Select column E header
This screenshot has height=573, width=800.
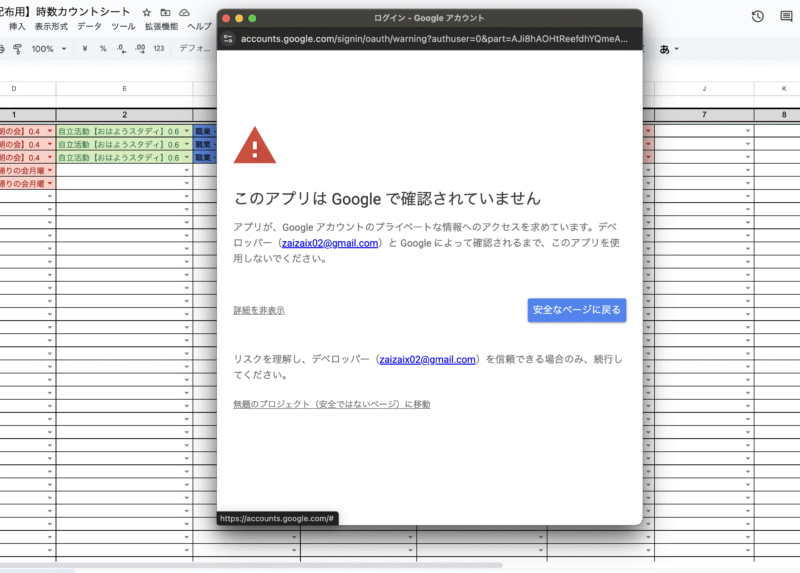click(124, 89)
